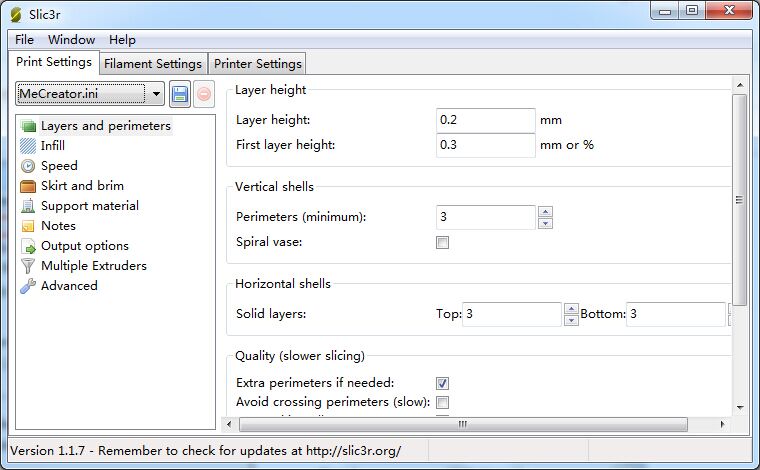Click the Perimeters minimum value field
760x470 pixels.
pos(486,217)
